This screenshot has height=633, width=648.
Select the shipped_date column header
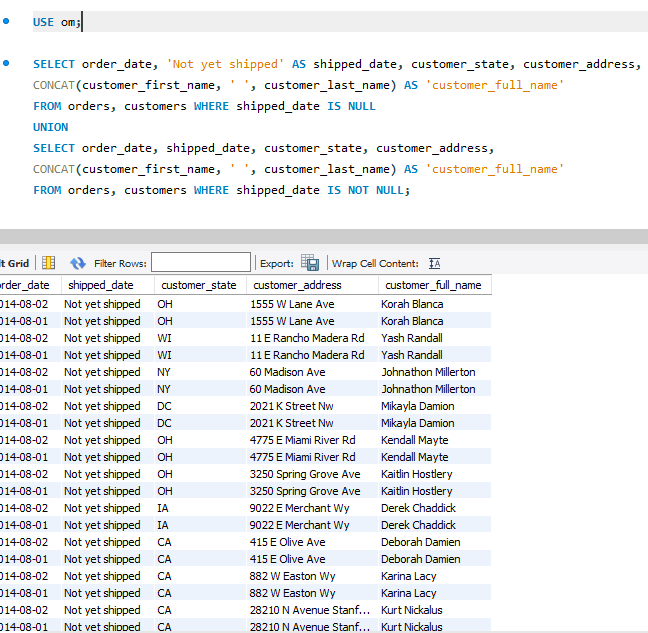[100, 285]
